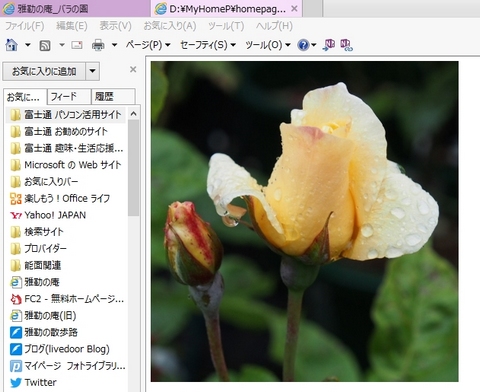Click the Office ライフ orange icon
The height and width of the screenshot is (392, 480).
(x=16, y=199)
